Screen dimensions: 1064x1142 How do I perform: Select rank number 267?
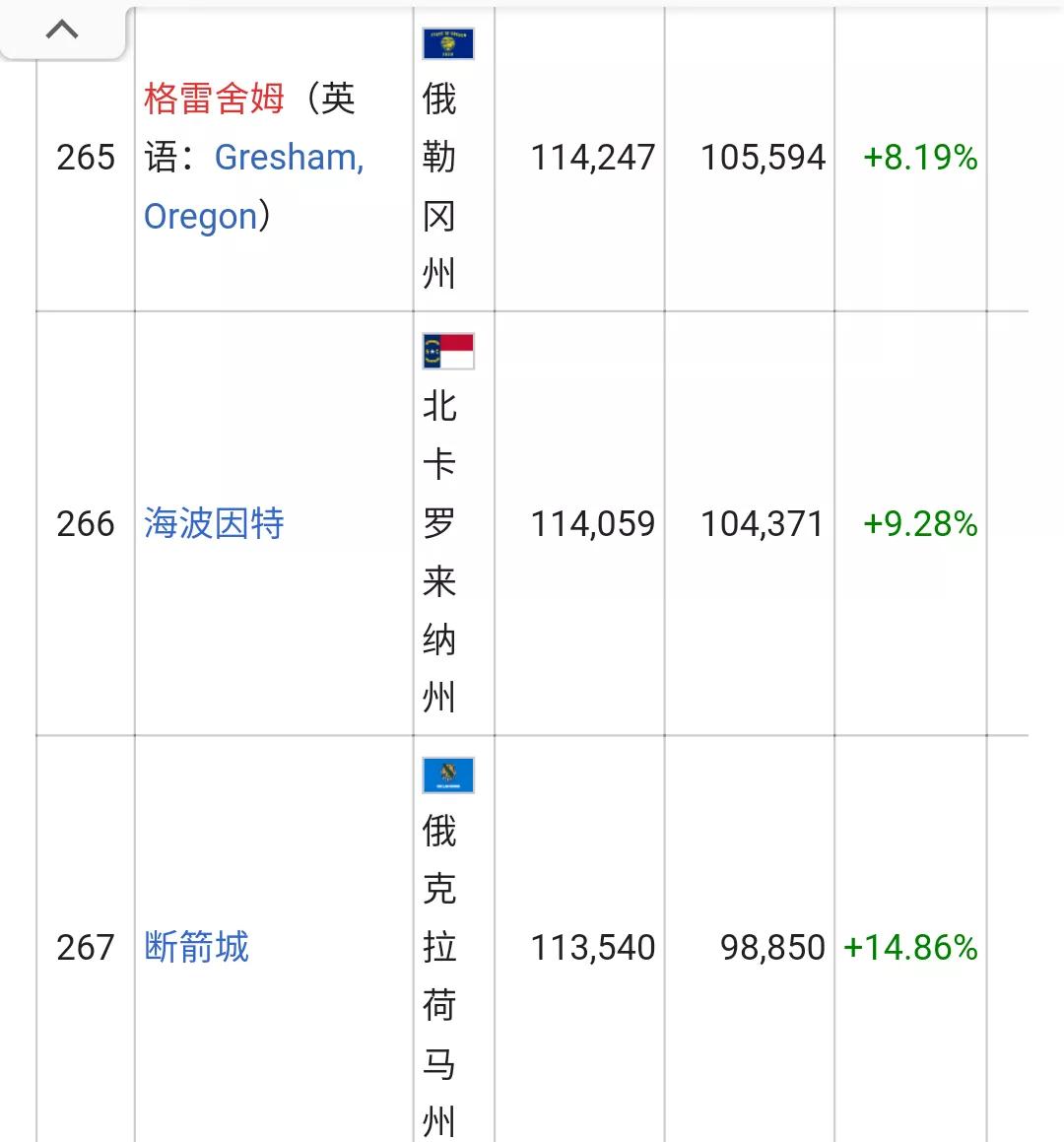coord(86,948)
